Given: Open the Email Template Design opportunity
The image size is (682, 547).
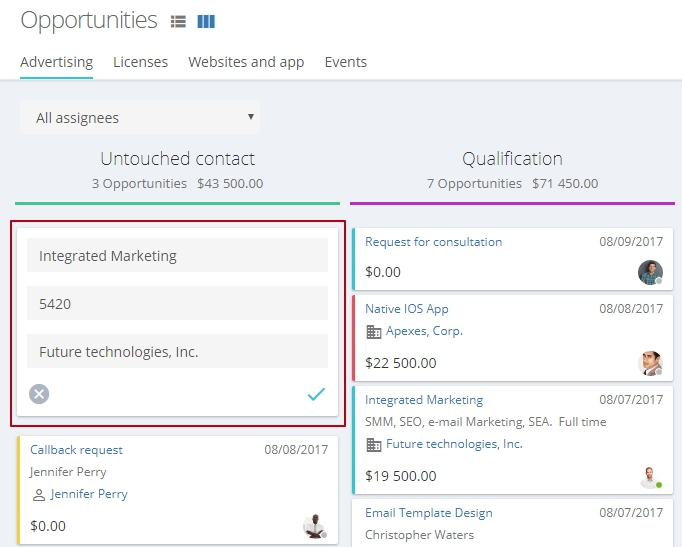Looking at the screenshot, I should (x=429, y=513).
